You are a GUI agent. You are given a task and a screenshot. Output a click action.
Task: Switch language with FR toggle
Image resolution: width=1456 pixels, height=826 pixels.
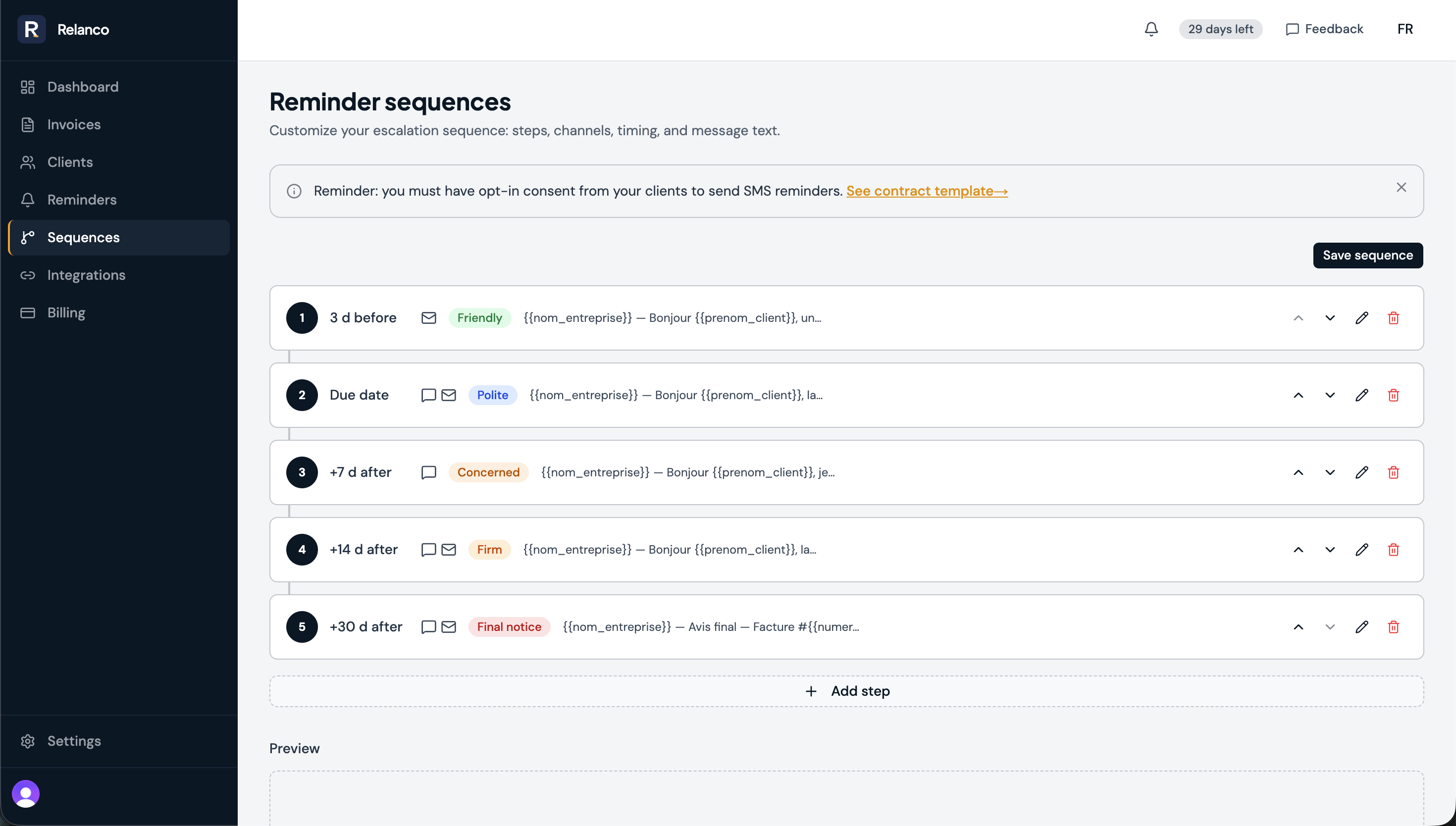click(x=1404, y=29)
